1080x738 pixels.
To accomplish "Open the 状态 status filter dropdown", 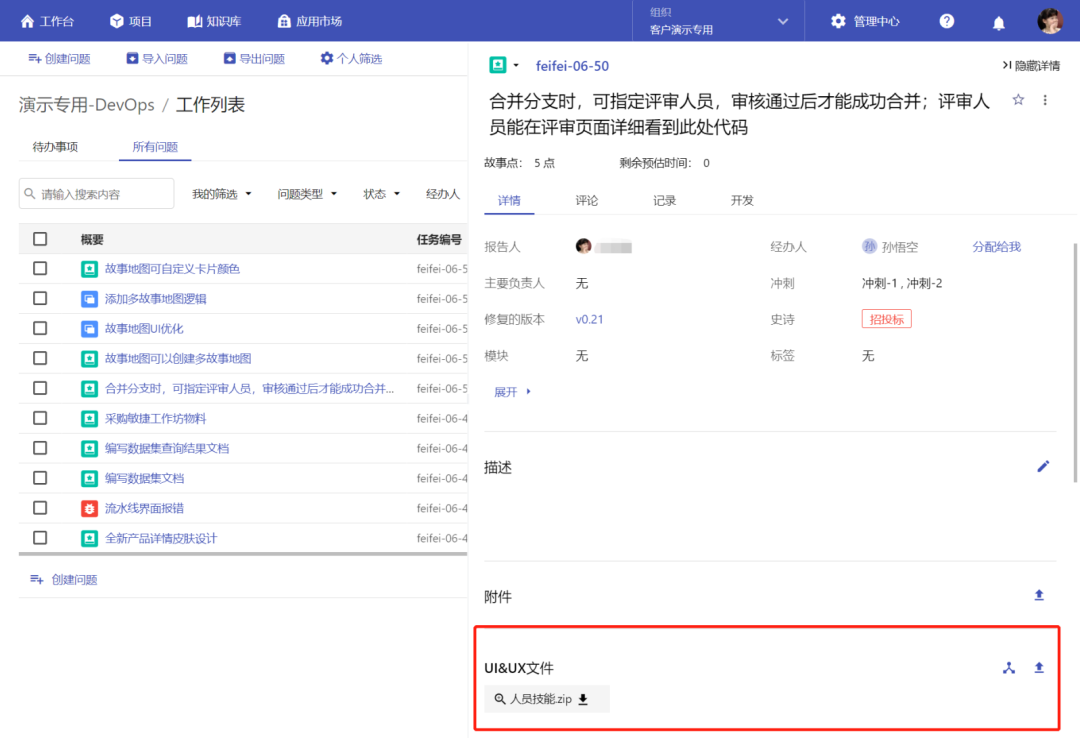I will [x=381, y=194].
